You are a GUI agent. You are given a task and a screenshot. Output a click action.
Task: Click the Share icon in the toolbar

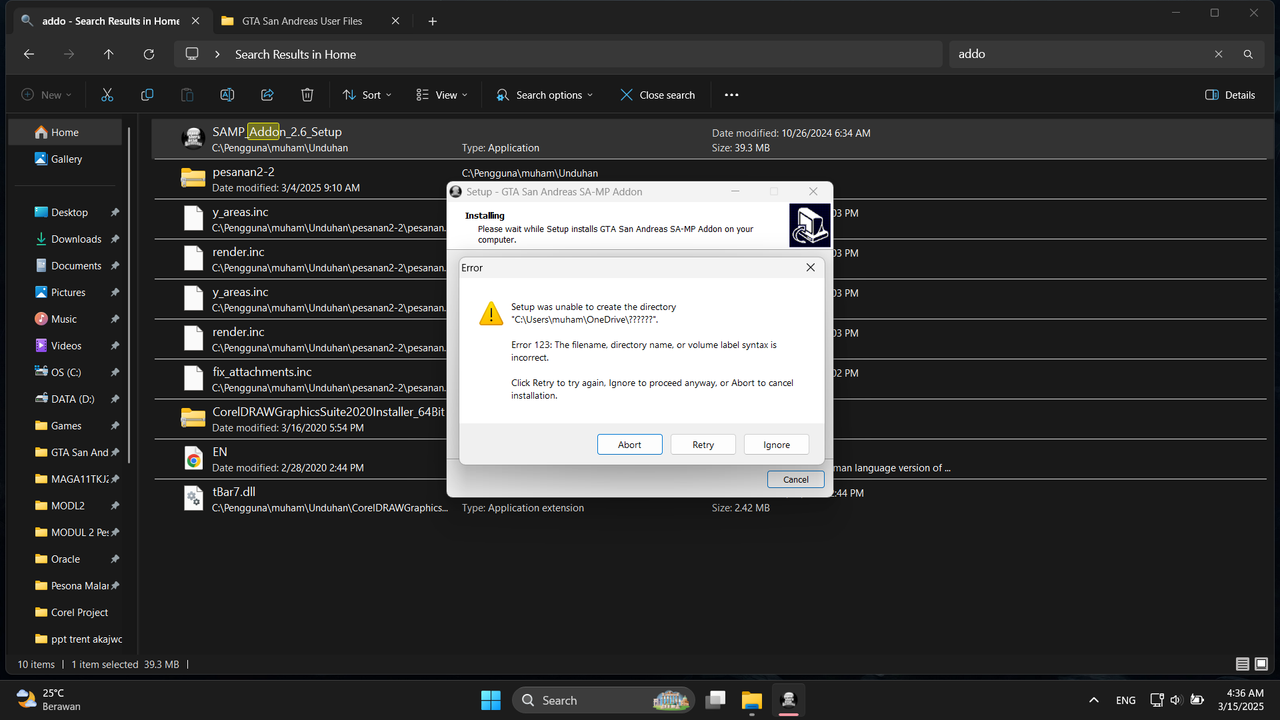(x=267, y=95)
